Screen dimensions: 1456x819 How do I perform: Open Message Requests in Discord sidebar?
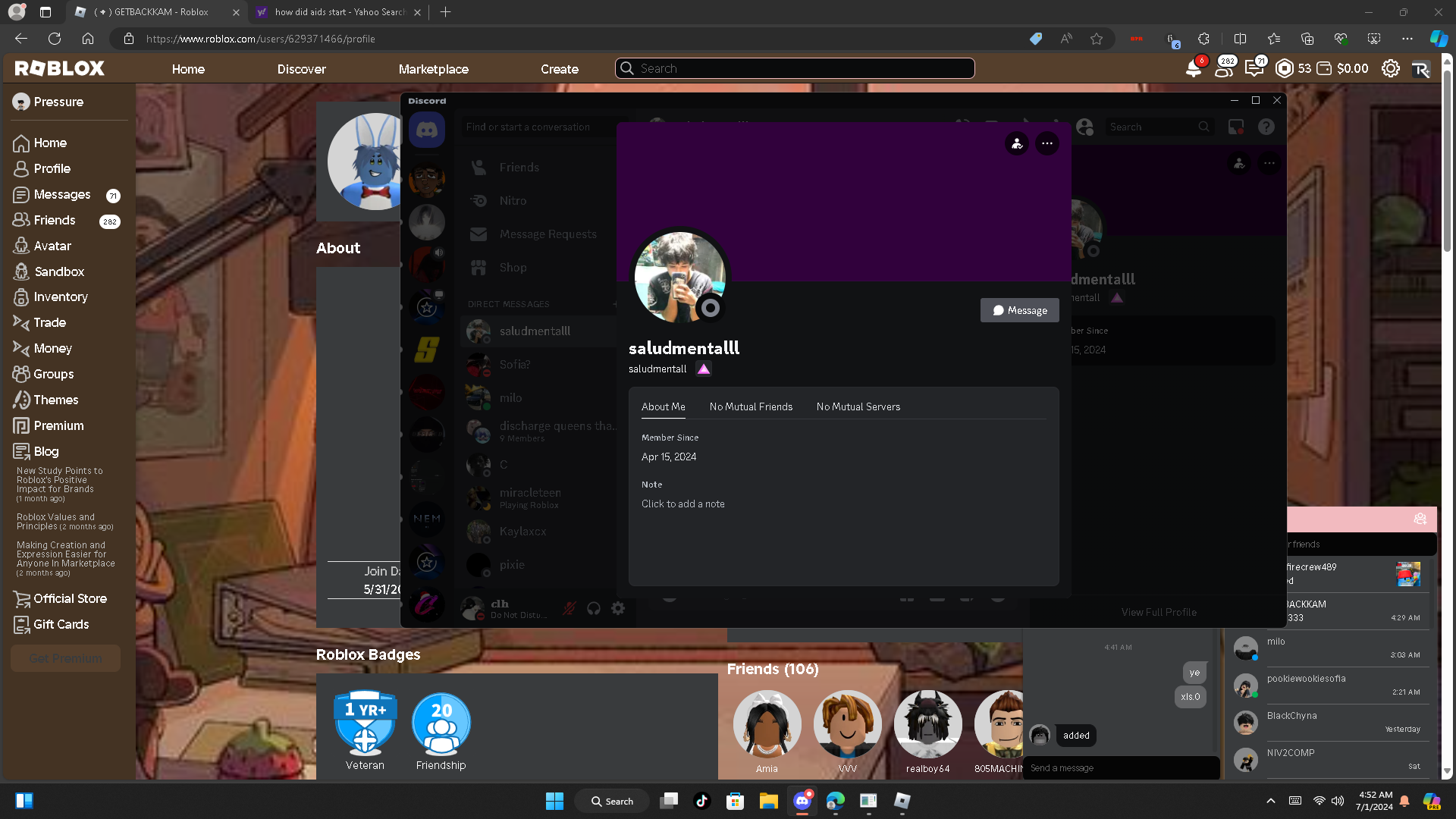click(538, 234)
